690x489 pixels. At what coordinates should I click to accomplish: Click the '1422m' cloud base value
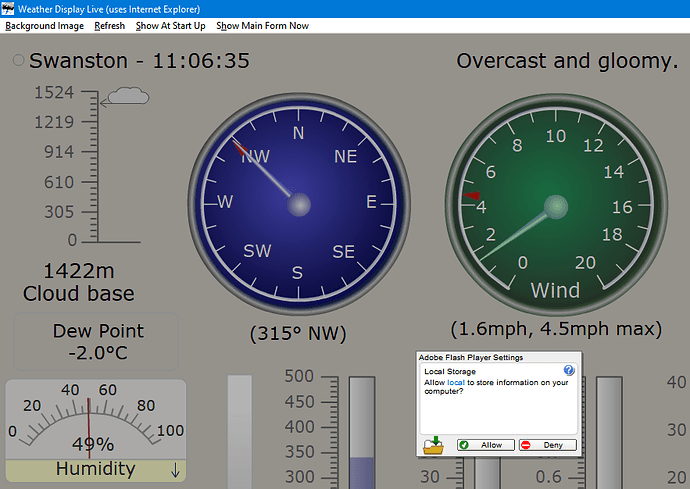click(x=79, y=271)
